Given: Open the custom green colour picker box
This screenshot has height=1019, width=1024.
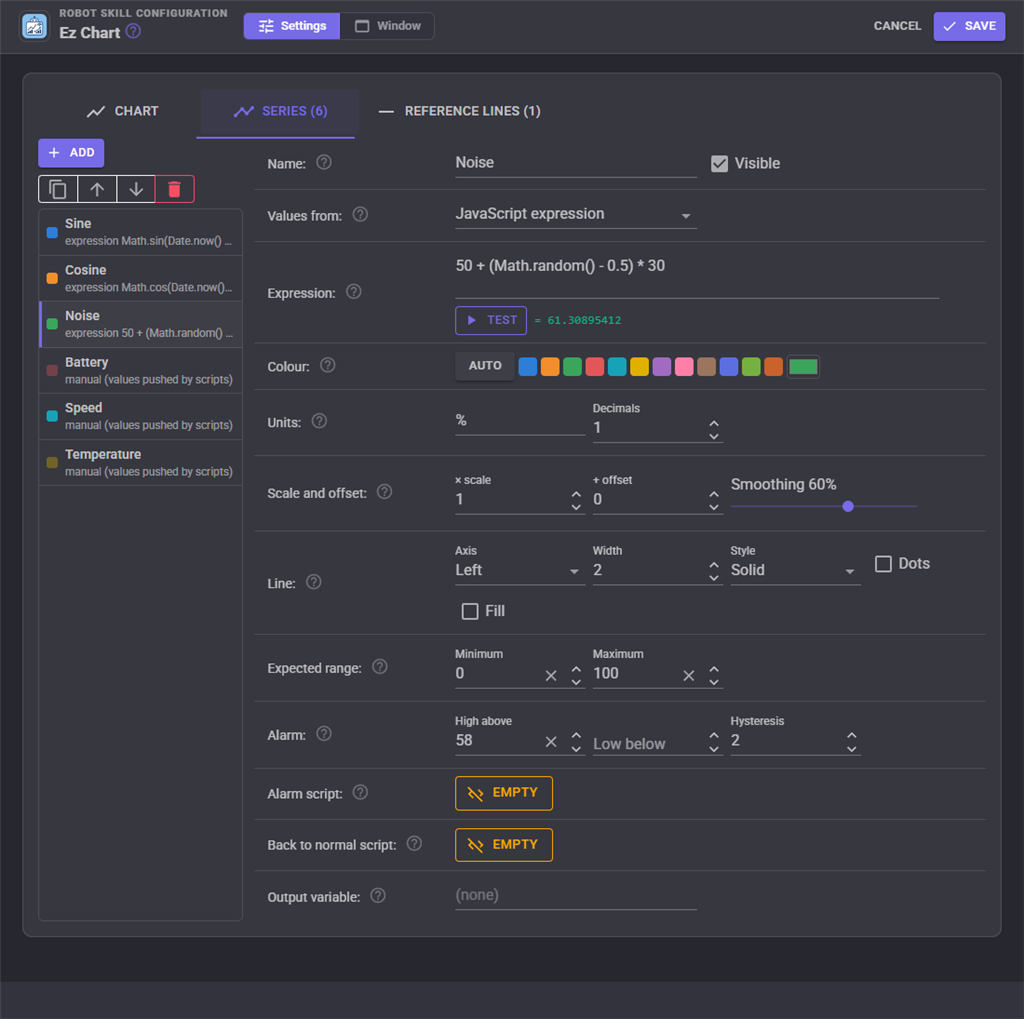Looking at the screenshot, I should [x=803, y=366].
